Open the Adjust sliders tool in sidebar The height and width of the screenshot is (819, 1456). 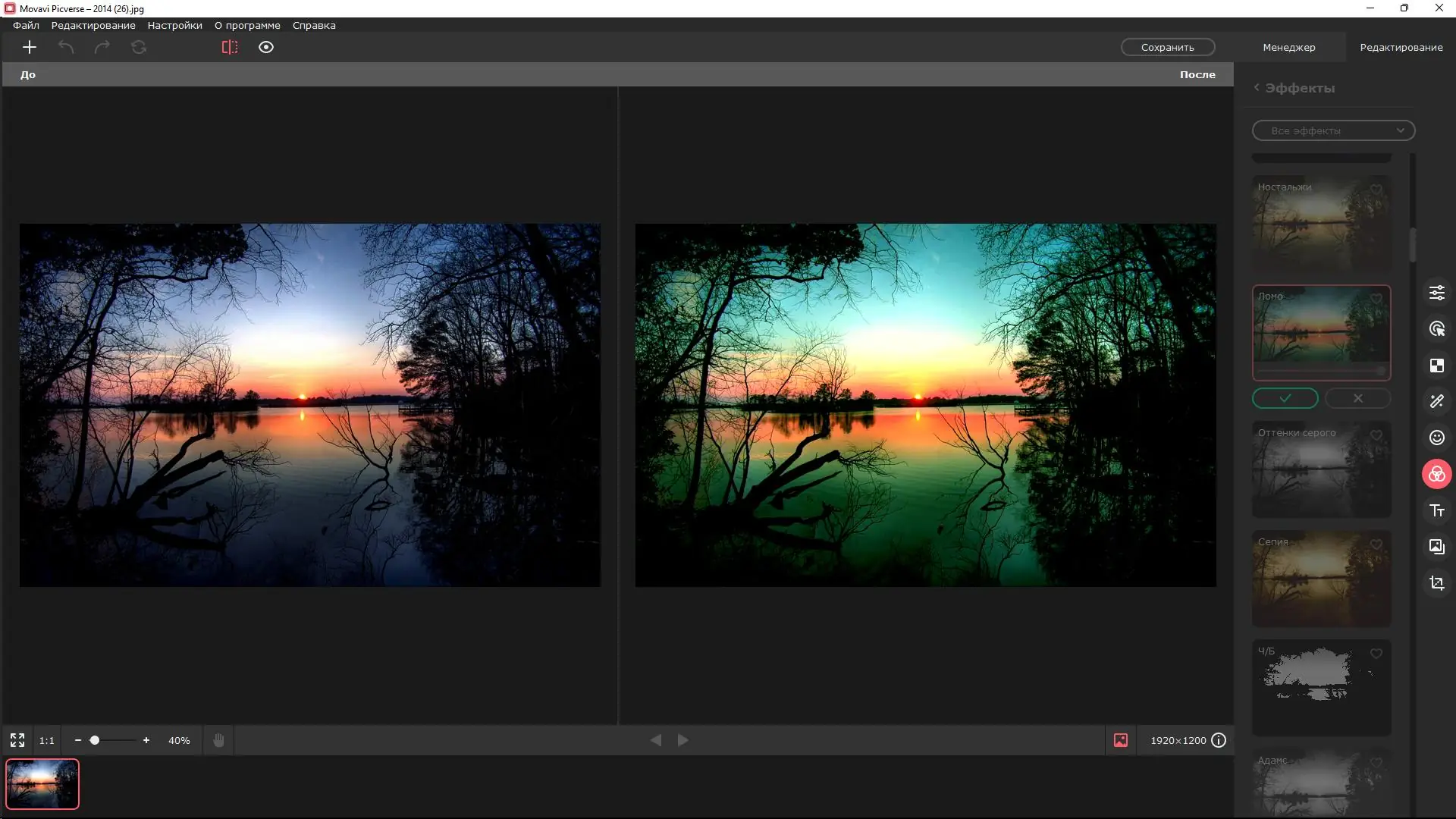pyautogui.click(x=1436, y=293)
